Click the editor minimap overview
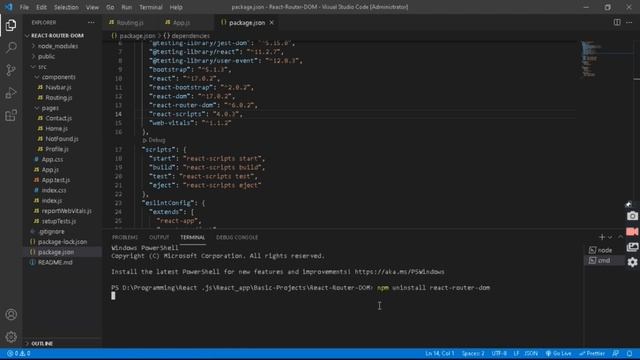 click(x=591, y=59)
